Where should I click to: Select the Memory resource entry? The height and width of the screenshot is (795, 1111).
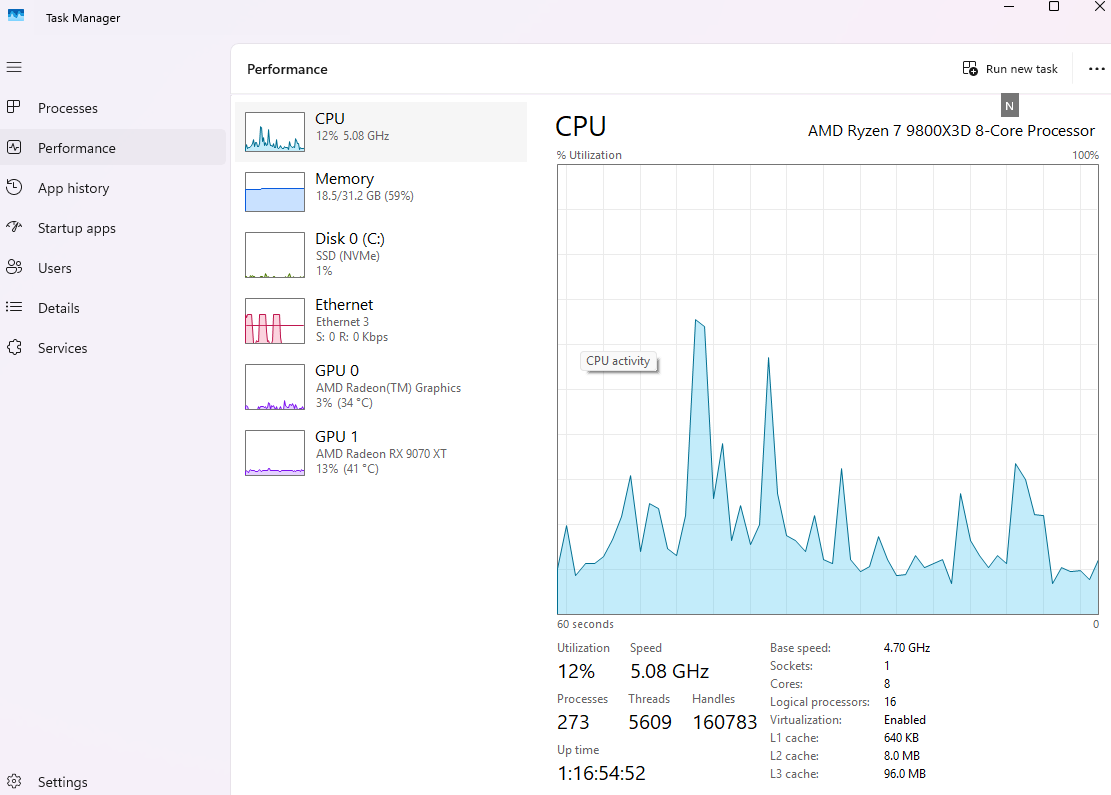[x=380, y=191]
